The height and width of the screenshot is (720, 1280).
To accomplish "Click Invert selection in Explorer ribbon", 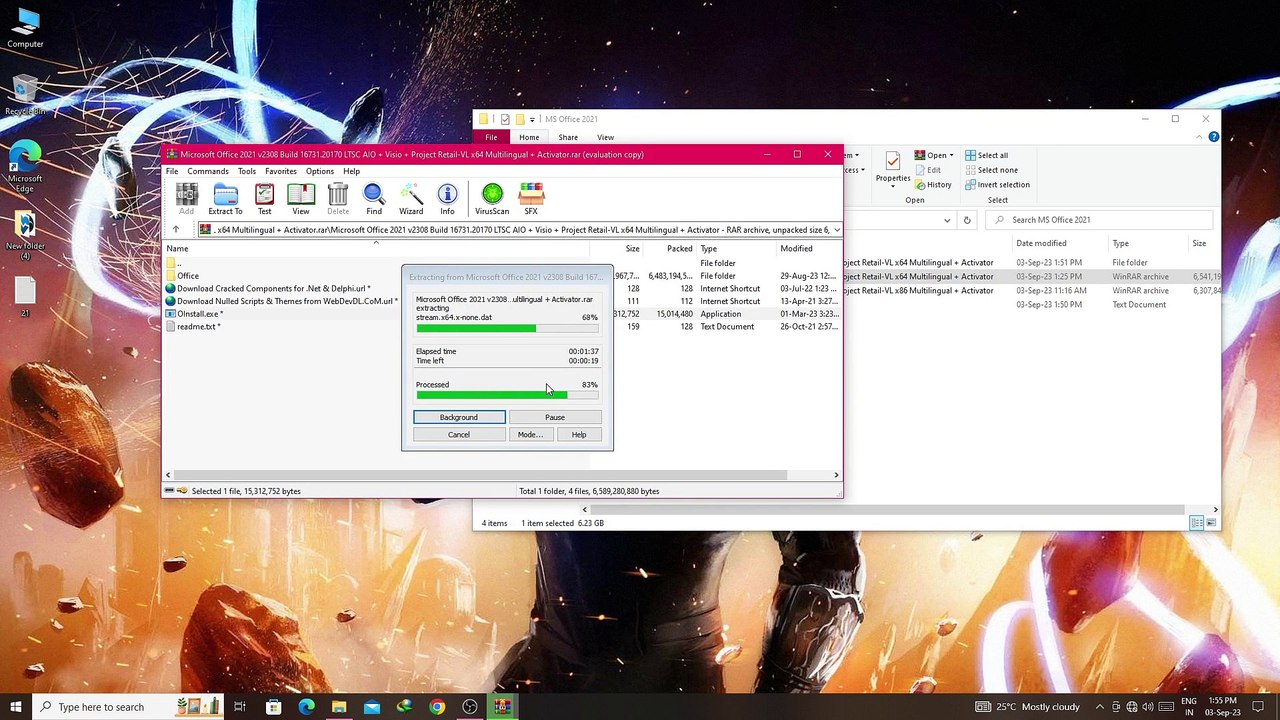I will tap(997, 185).
